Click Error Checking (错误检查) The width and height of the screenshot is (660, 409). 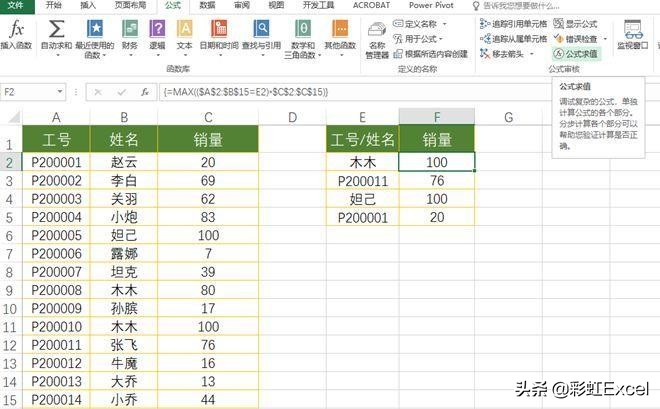(575, 39)
